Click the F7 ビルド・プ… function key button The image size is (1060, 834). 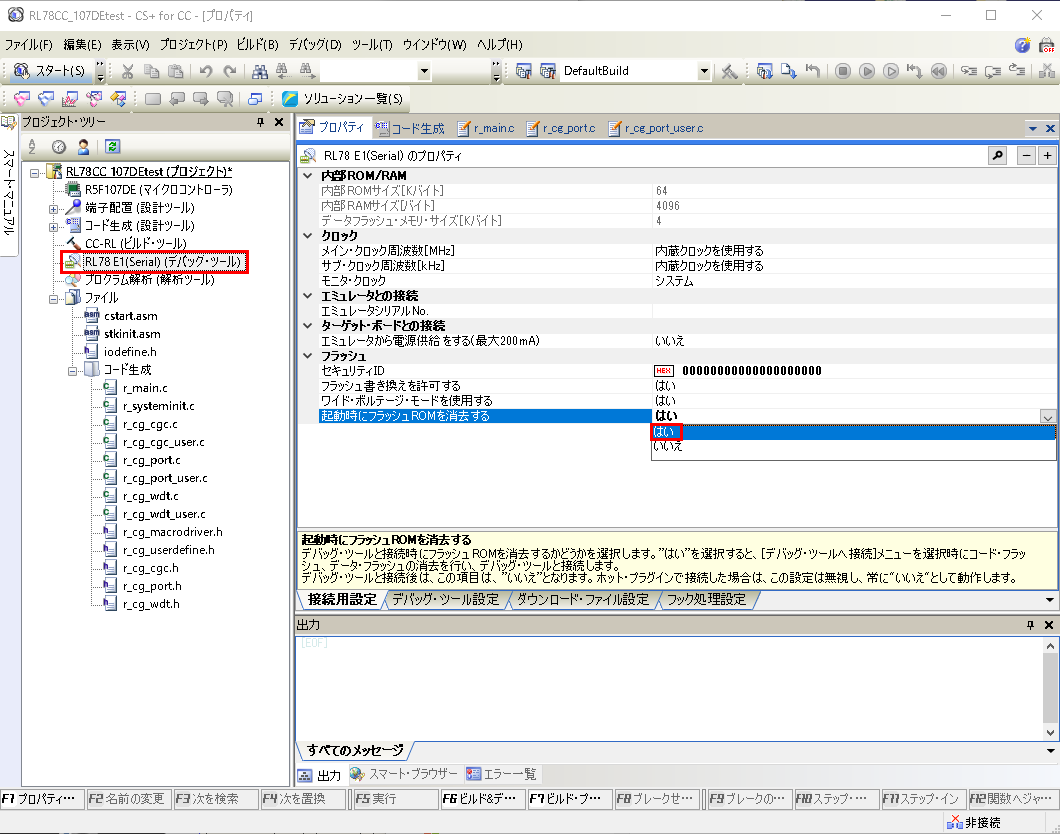point(570,799)
